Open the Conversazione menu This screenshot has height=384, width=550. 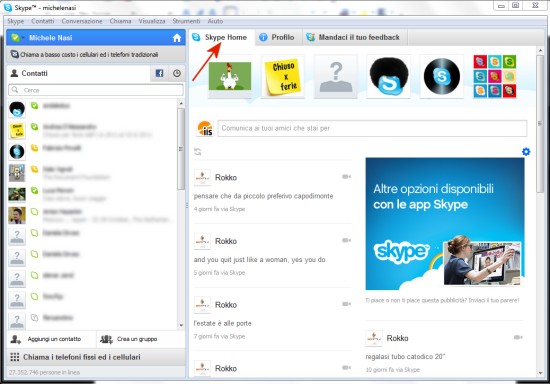tap(82, 21)
